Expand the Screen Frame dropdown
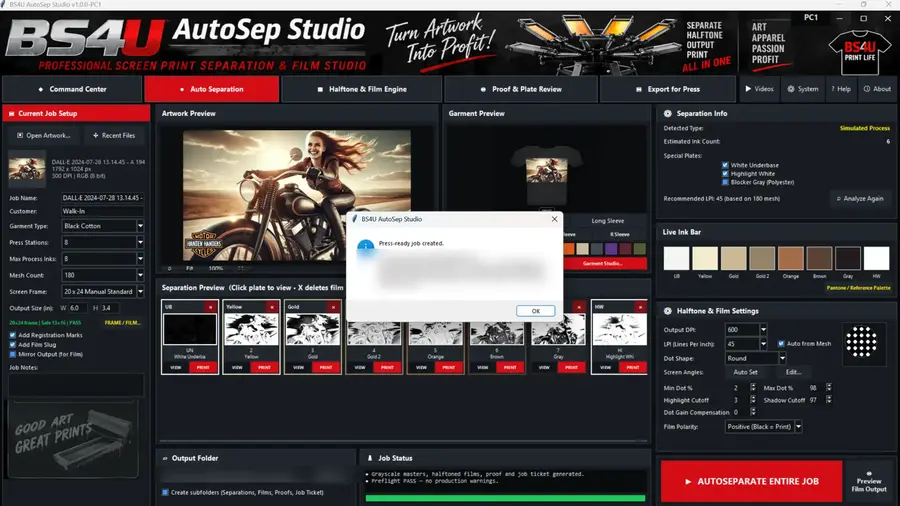The height and width of the screenshot is (506, 900). click(x=140, y=291)
